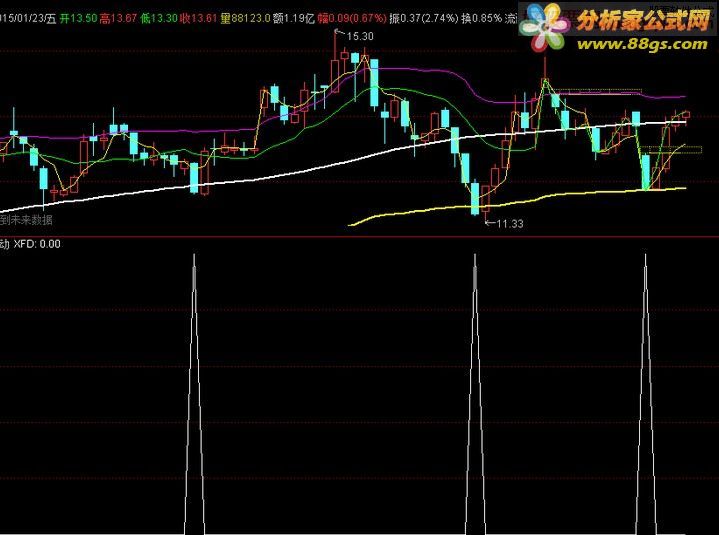Click the last XFD signal spike
The width and height of the screenshot is (719, 535).
646,394
